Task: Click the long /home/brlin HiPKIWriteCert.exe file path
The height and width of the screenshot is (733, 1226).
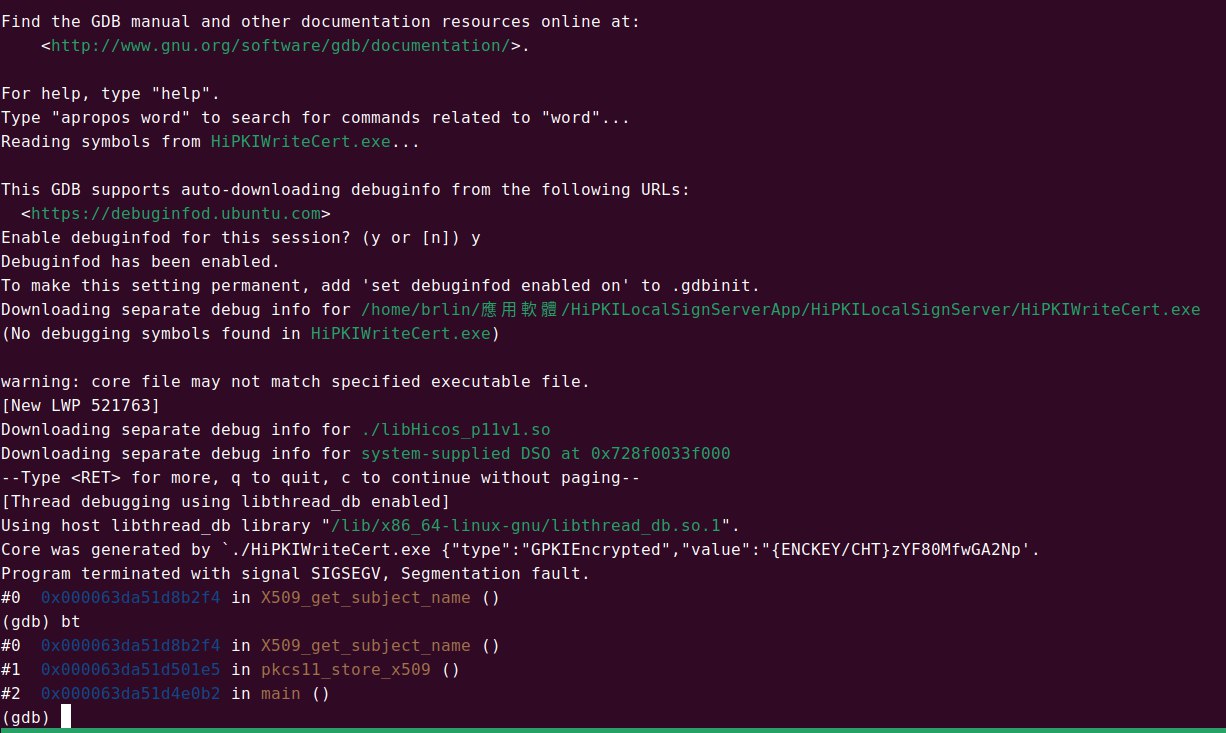Action: point(780,309)
